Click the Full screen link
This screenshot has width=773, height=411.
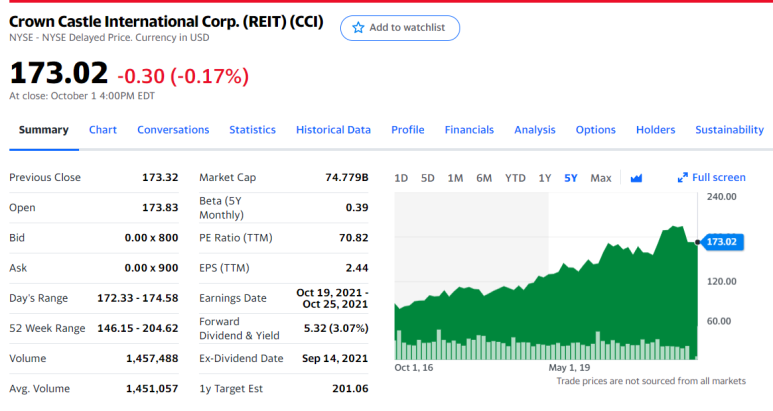click(711, 177)
